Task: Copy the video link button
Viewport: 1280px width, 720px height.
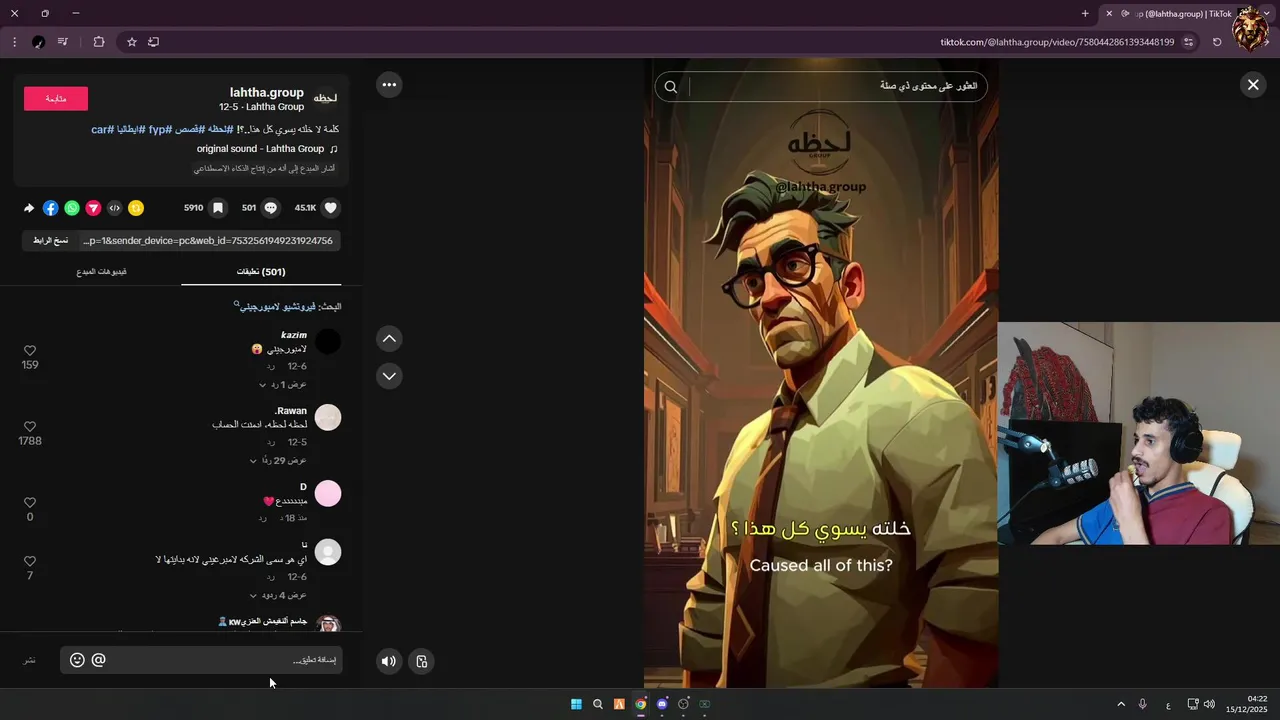Action: [50, 241]
